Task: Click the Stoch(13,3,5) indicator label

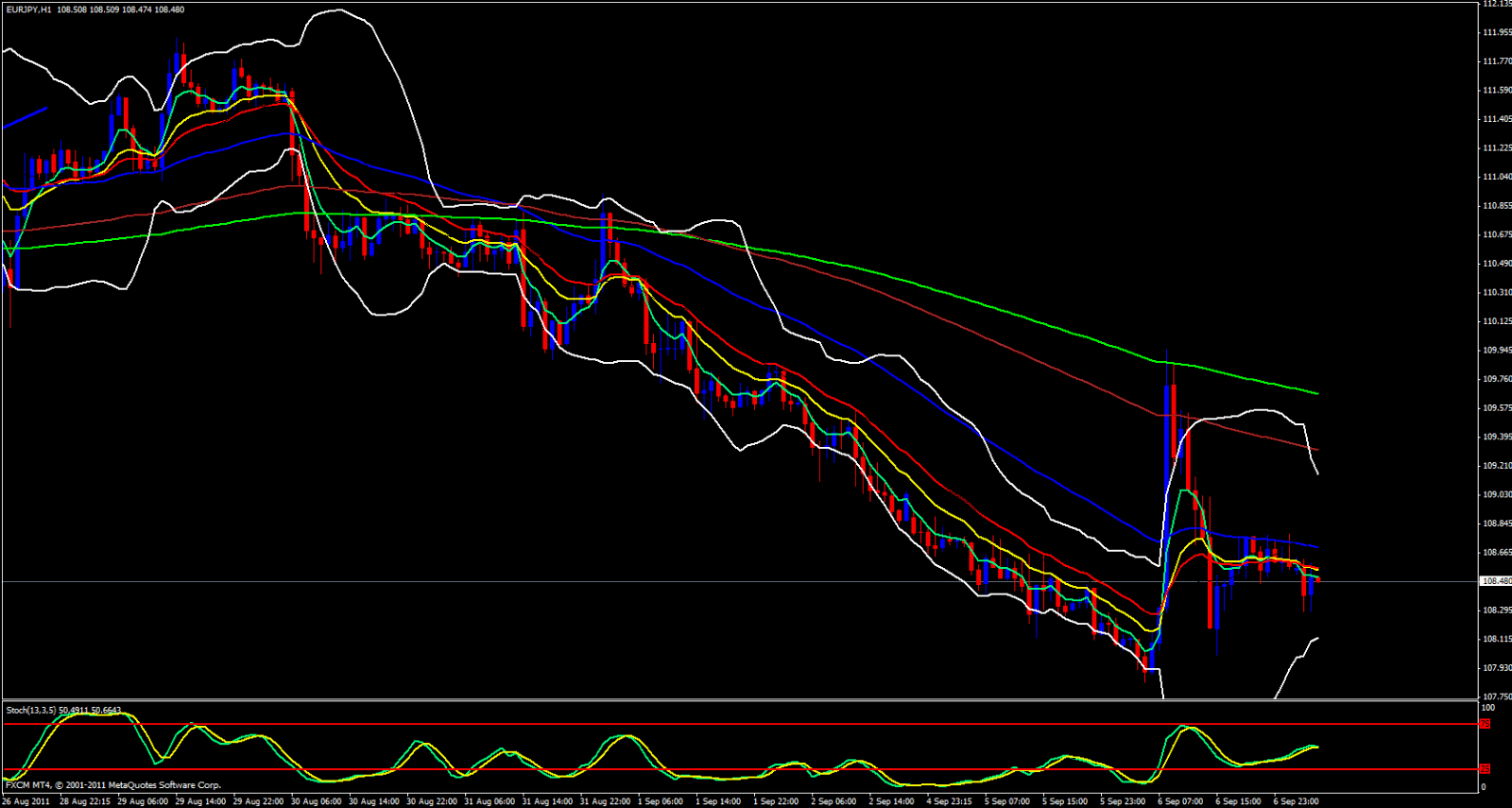Action: point(31,710)
